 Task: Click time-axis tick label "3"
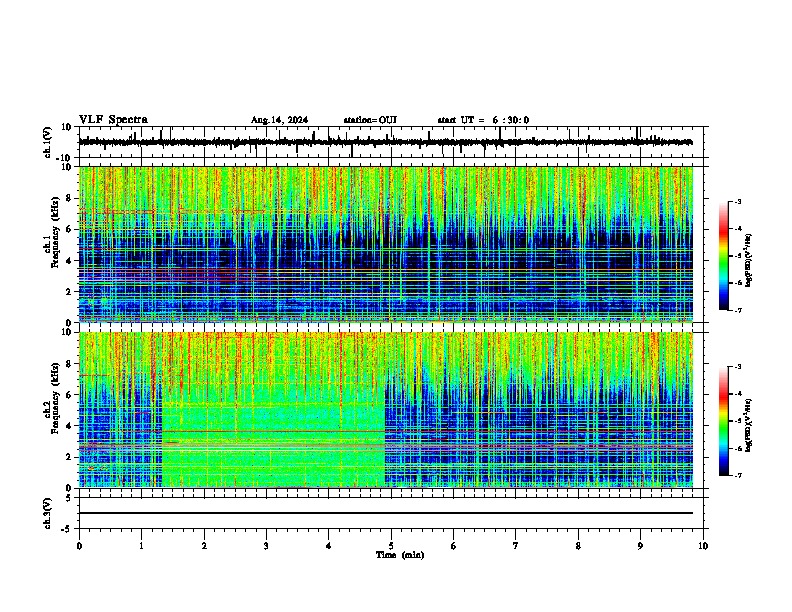(x=266, y=546)
